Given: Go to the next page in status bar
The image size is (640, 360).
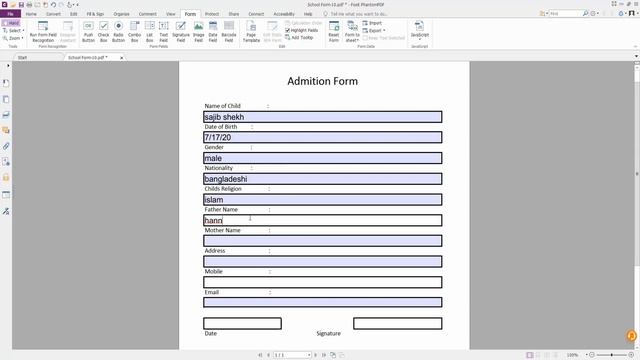Looking at the screenshot, I should click(315, 355).
